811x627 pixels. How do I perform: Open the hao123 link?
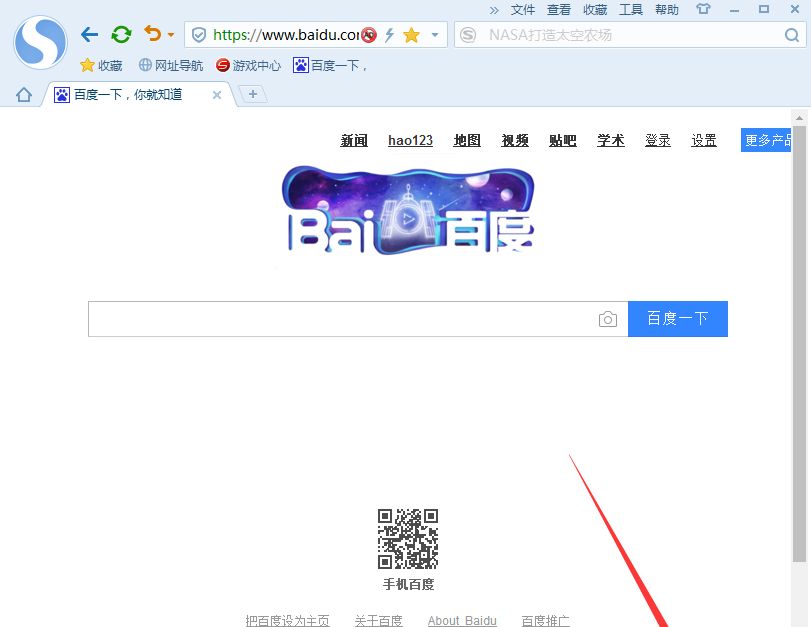pyautogui.click(x=410, y=140)
